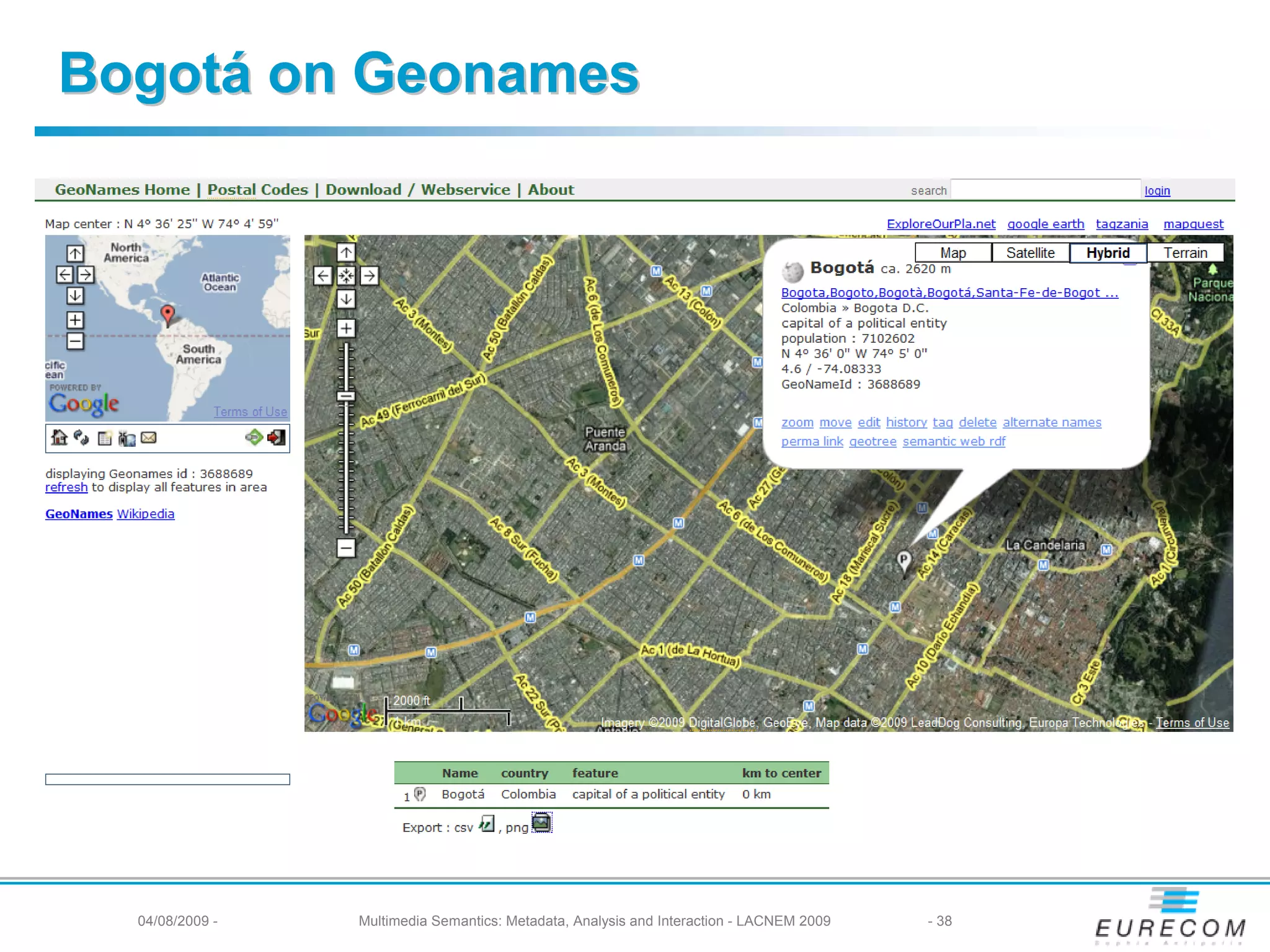Open the Postal Codes page
This screenshot has height=952, width=1270.
click(257, 190)
